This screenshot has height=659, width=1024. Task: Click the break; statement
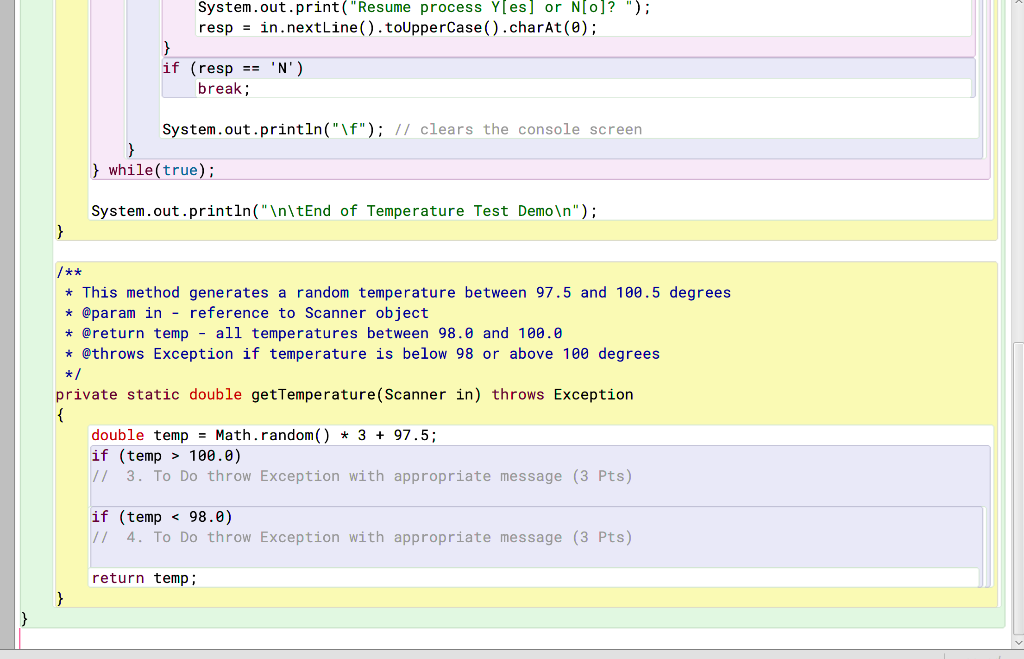(x=222, y=88)
